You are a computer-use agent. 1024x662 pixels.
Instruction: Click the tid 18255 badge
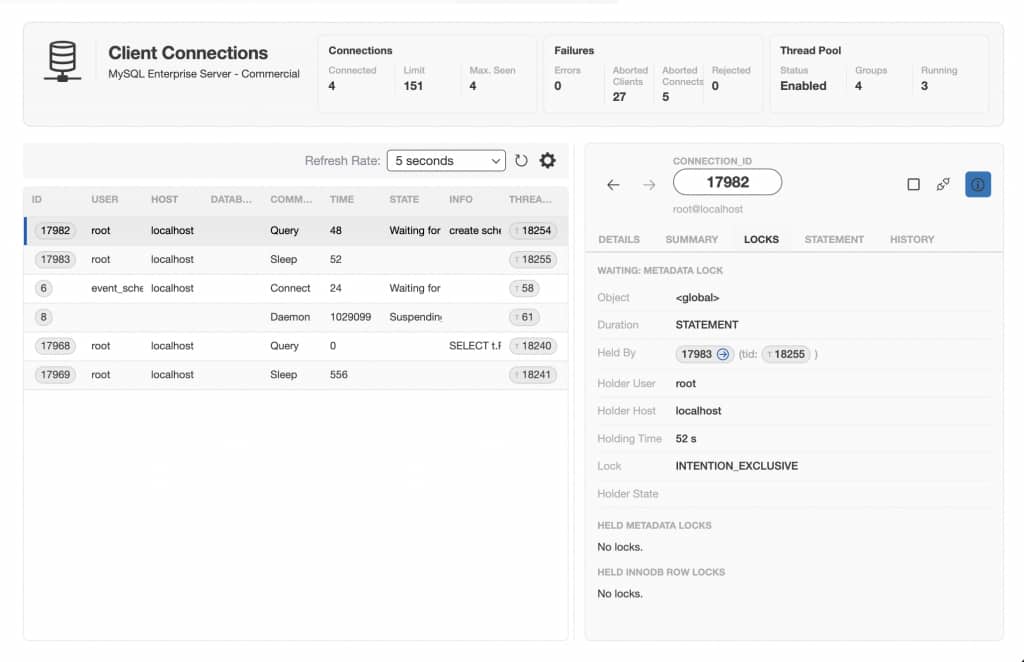(786, 354)
